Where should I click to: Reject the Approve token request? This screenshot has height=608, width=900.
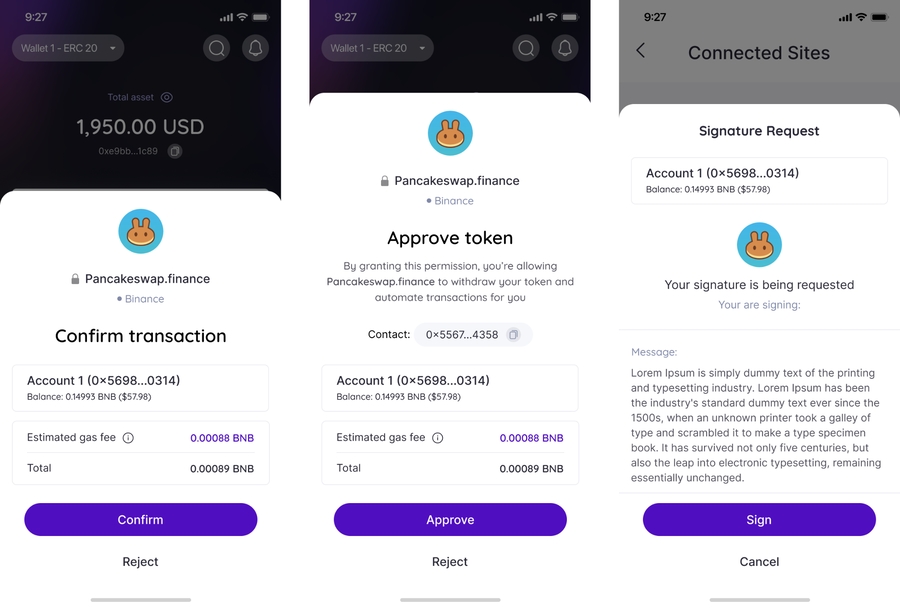tap(449, 561)
